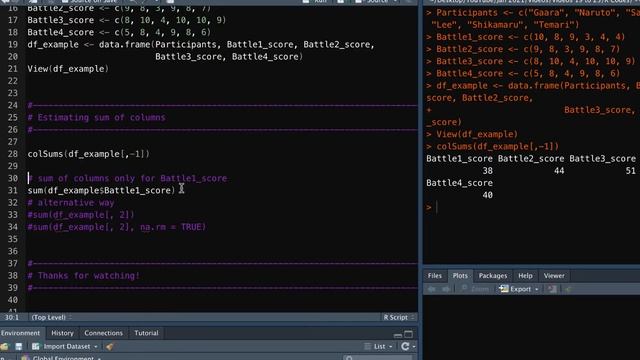
Task: Click the console prompt input line
Action: 531,207
